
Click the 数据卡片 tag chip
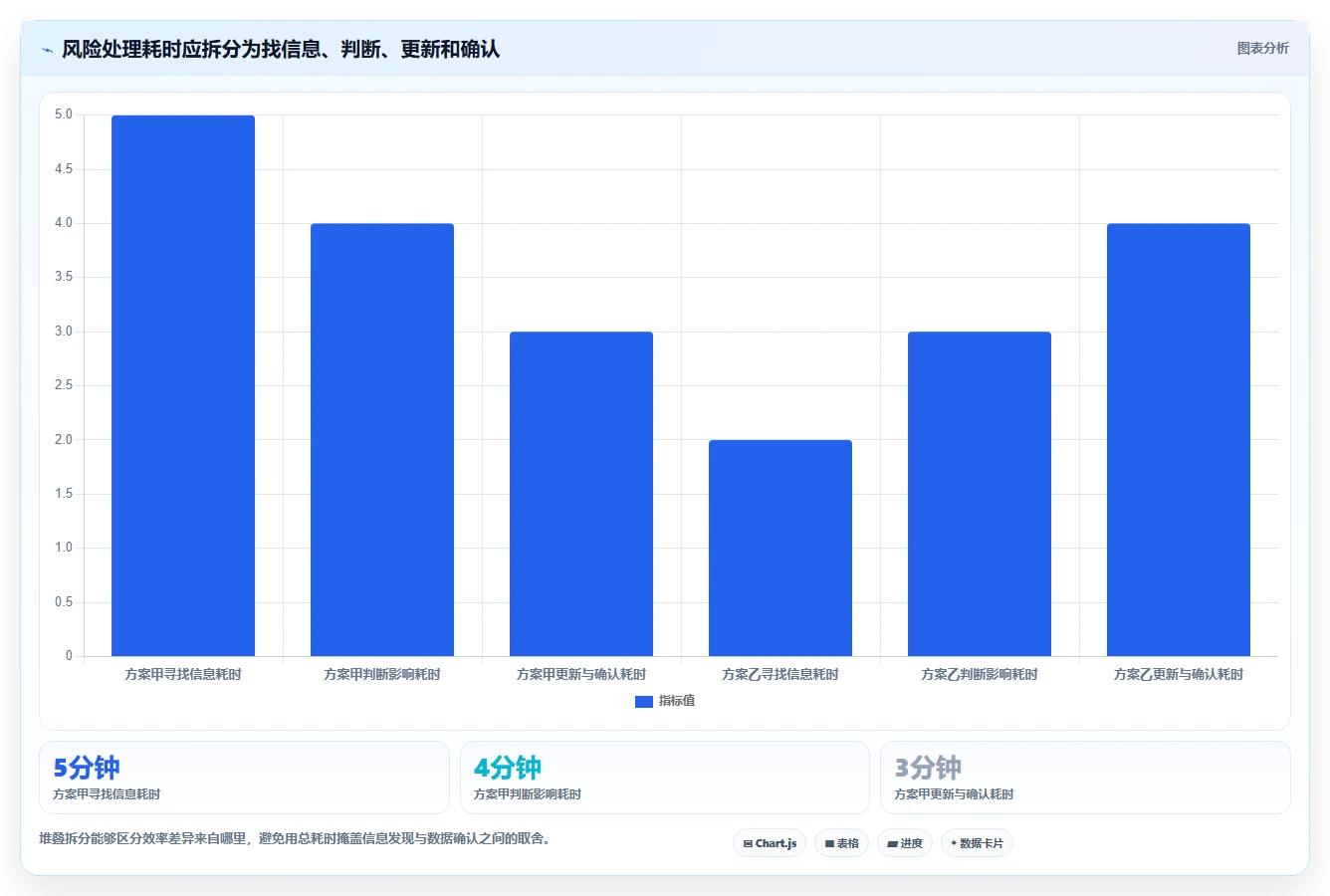(977, 843)
